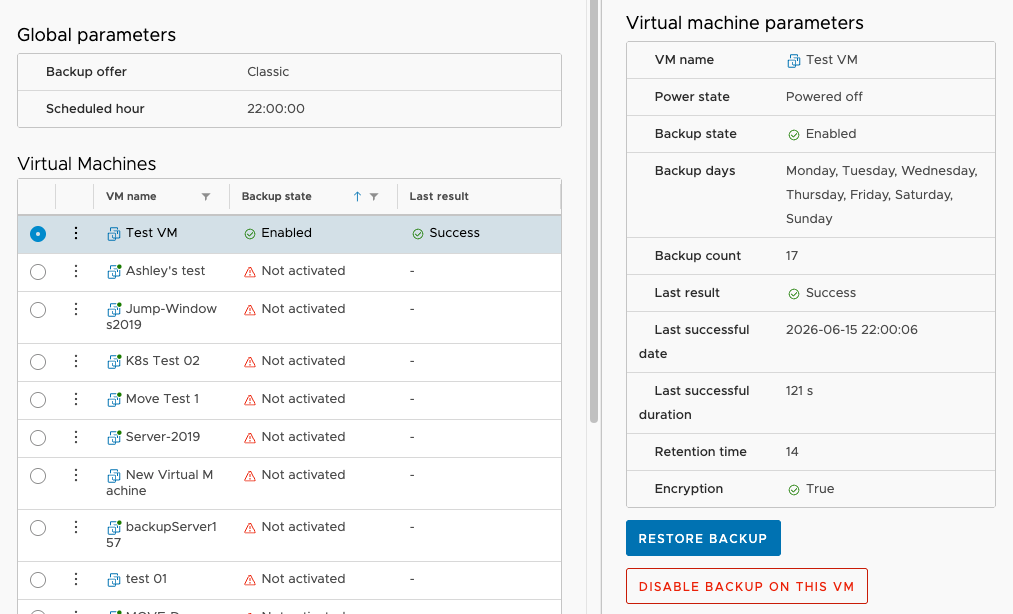Open the VM name column filter
Screen dimensions: 1013x614
(x=205, y=196)
